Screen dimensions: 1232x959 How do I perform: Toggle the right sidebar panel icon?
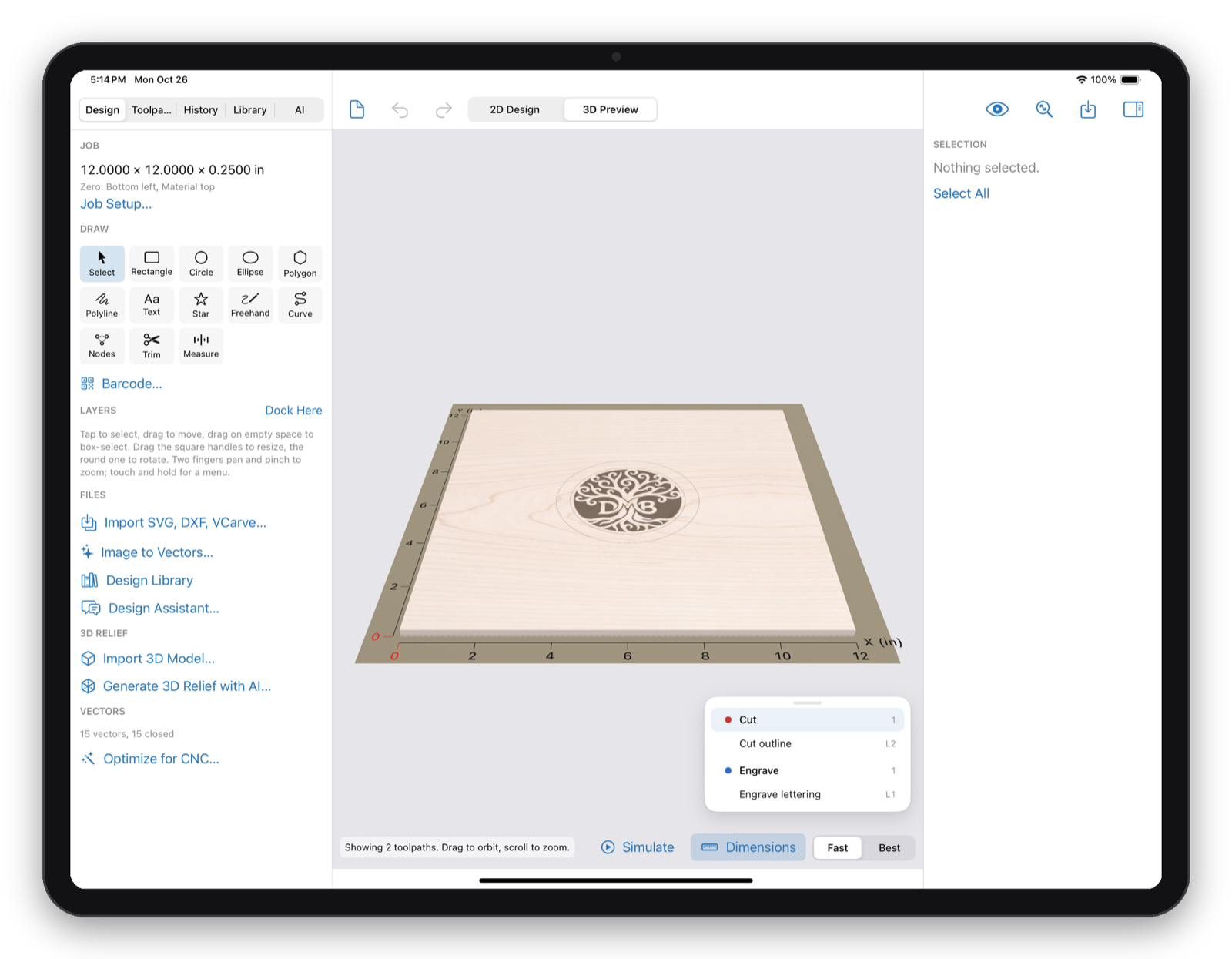coord(1133,109)
